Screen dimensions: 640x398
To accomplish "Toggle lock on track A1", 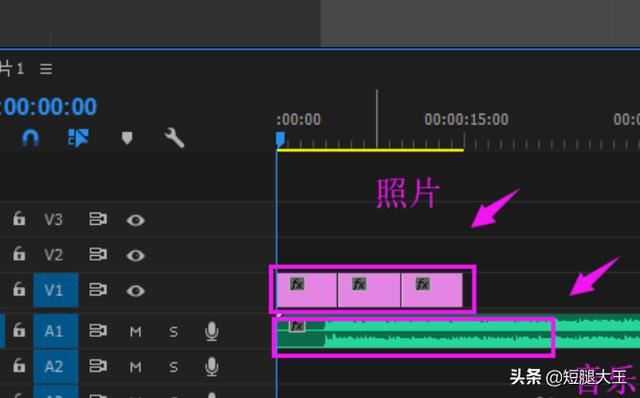I will (19, 330).
